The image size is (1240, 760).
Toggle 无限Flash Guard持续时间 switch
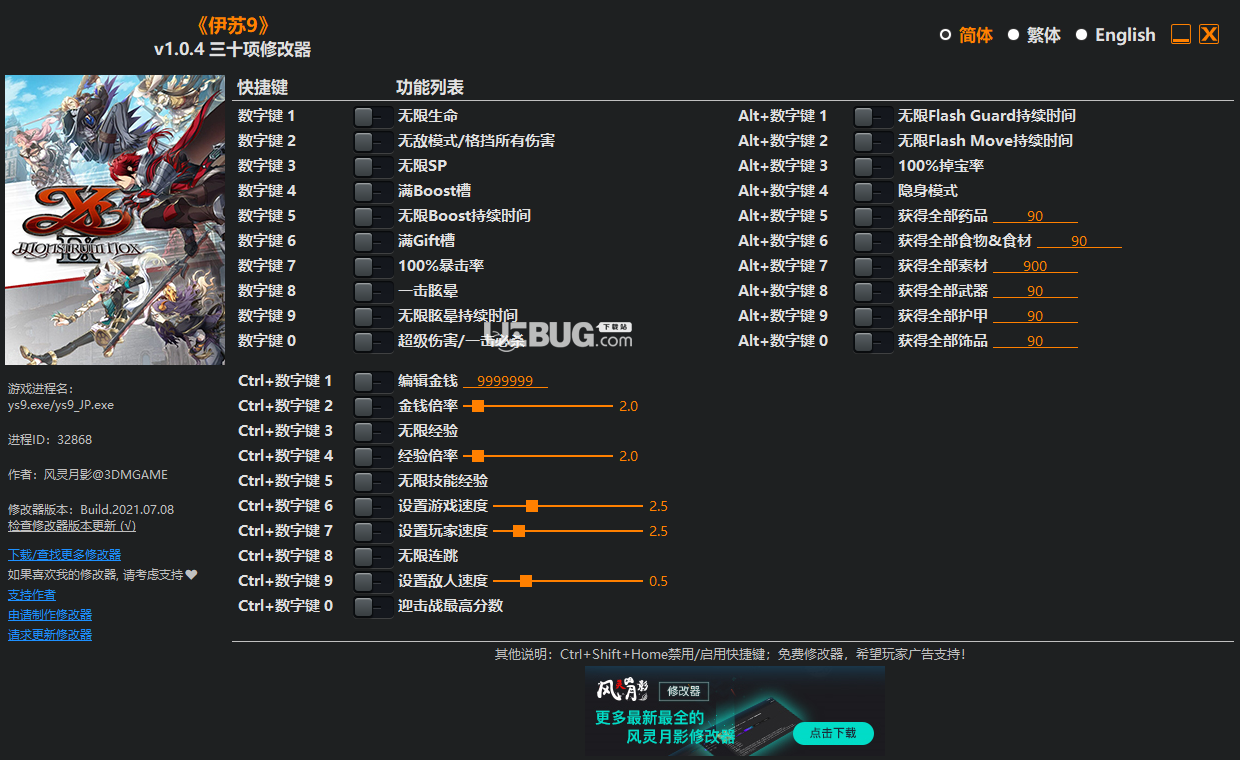(873, 117)
